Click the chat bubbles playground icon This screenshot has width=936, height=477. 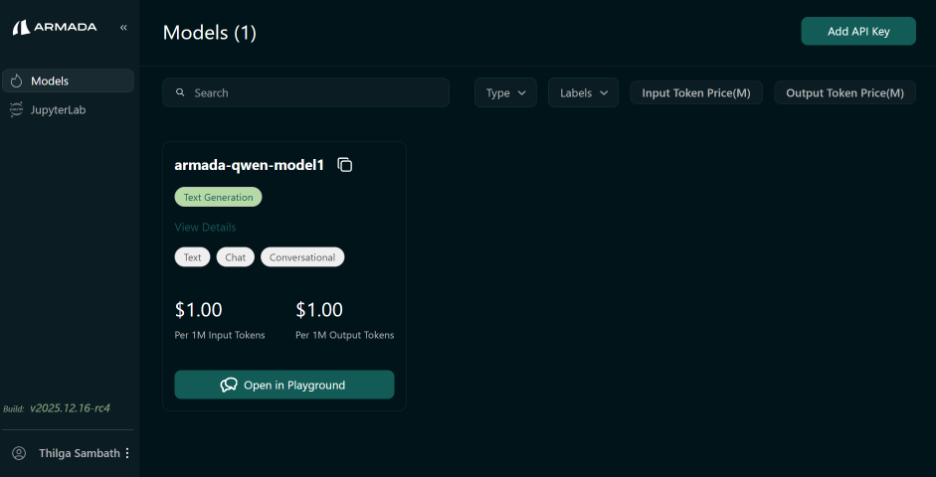(229, 385)
